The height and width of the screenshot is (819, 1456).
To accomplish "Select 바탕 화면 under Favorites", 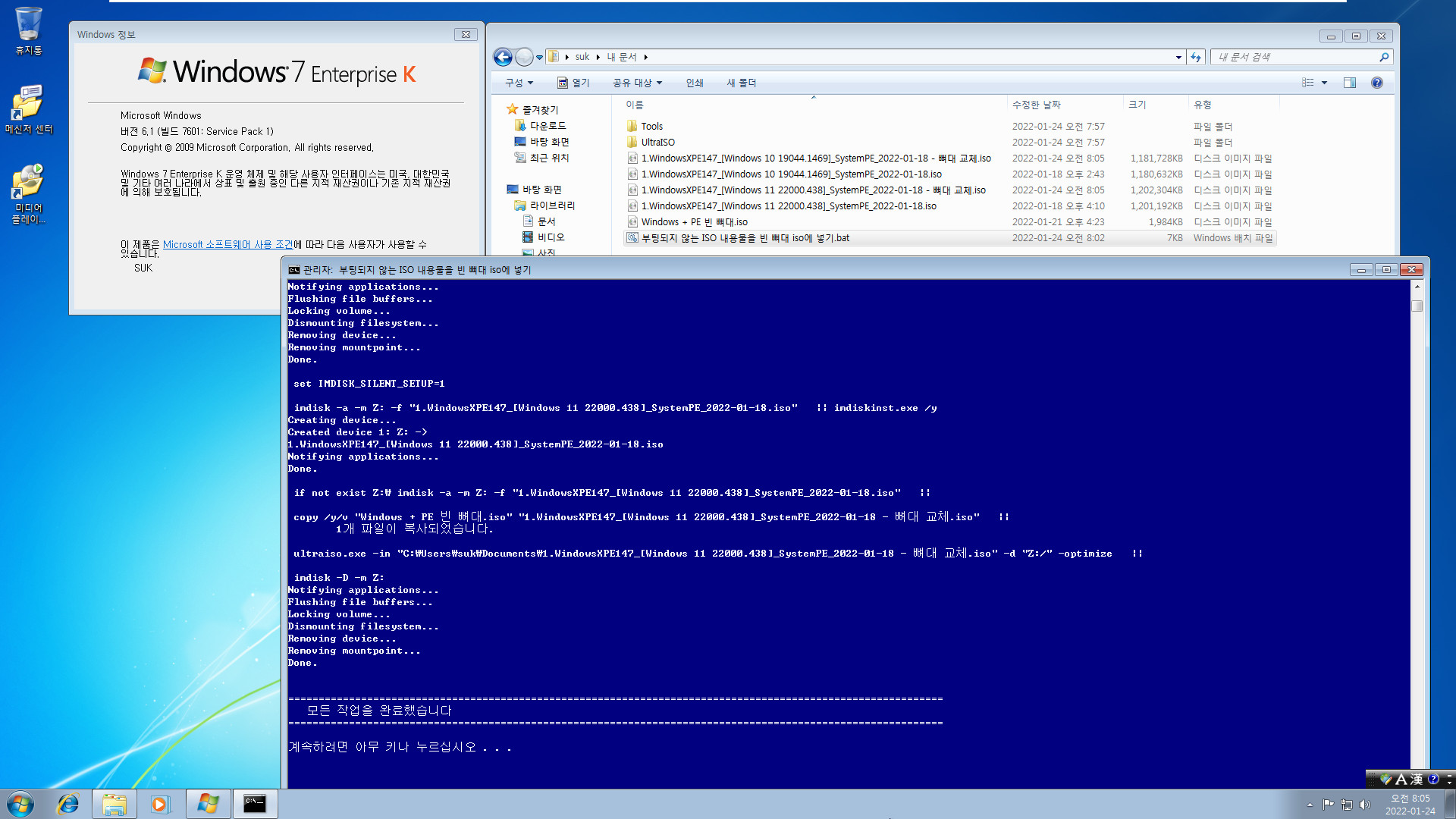I will point(542,142).
